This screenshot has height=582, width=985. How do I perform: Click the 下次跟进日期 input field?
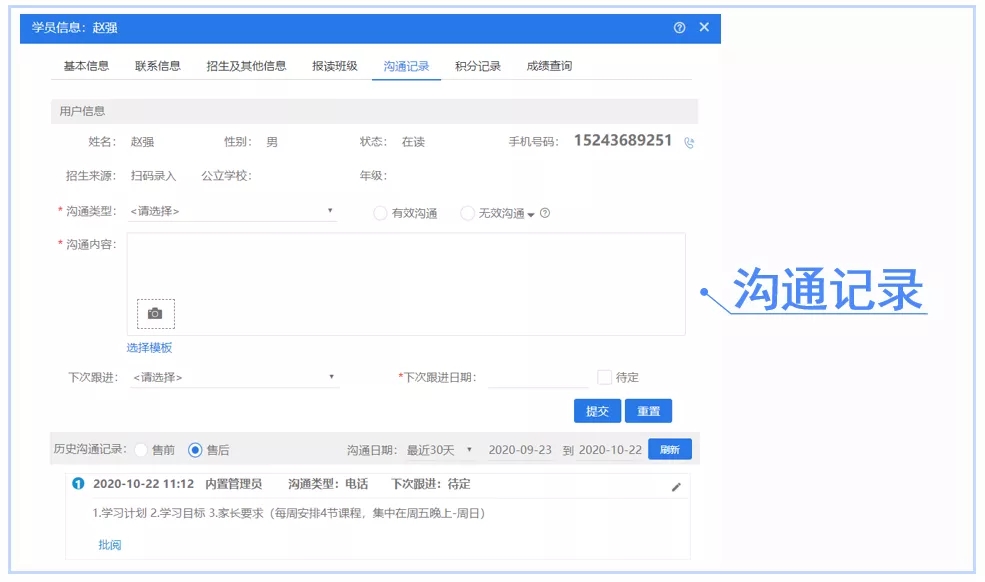pos(536,376)
